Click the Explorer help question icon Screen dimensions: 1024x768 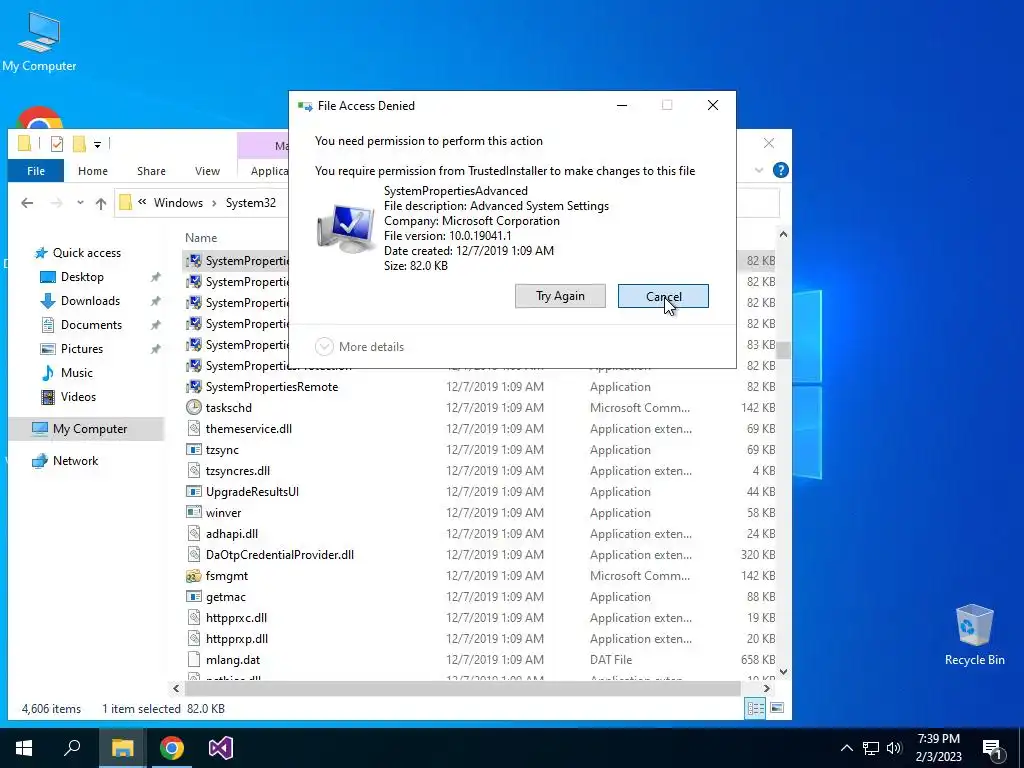pos(780,170)
